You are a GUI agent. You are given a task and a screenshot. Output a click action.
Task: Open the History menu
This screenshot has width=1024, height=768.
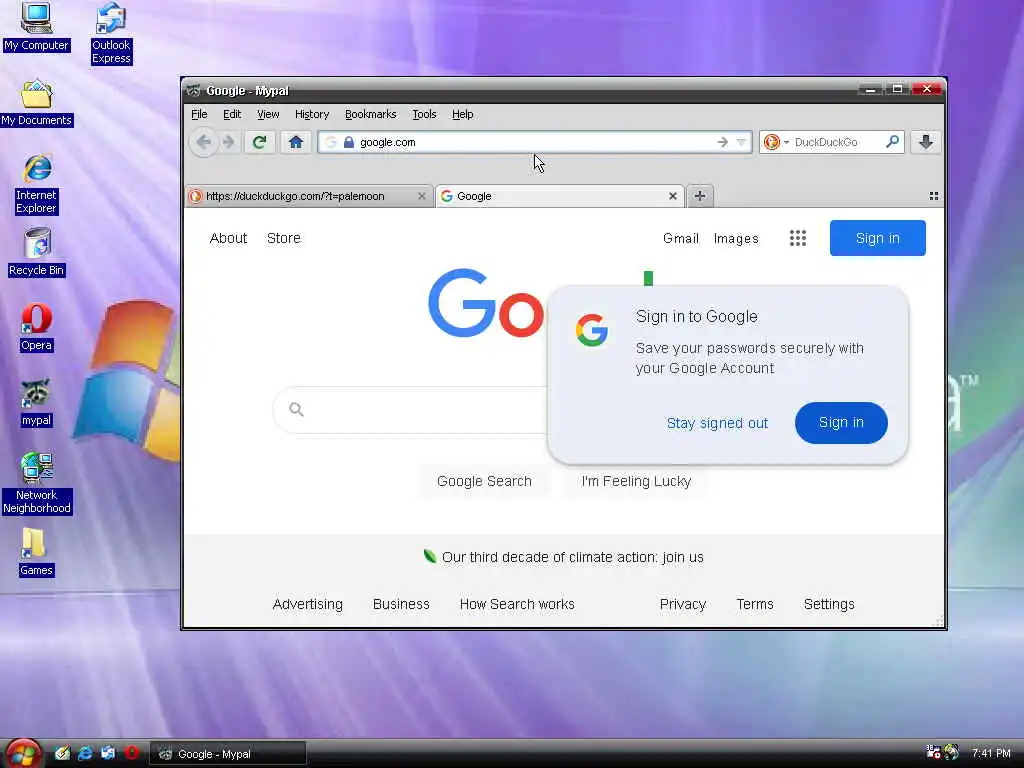pyautogui.click(x=312, y=114)
